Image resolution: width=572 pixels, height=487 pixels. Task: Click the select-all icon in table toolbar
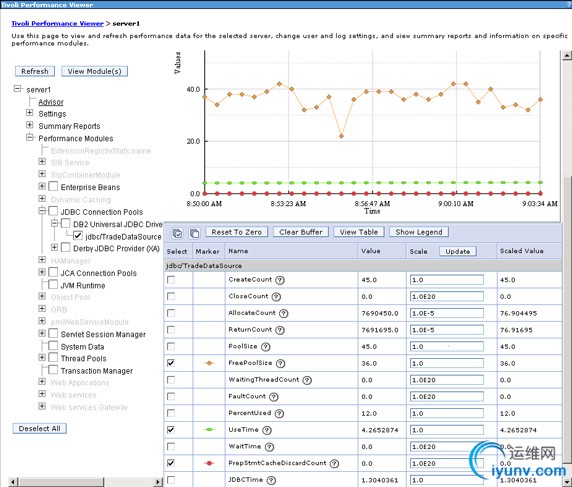(177, 233)
